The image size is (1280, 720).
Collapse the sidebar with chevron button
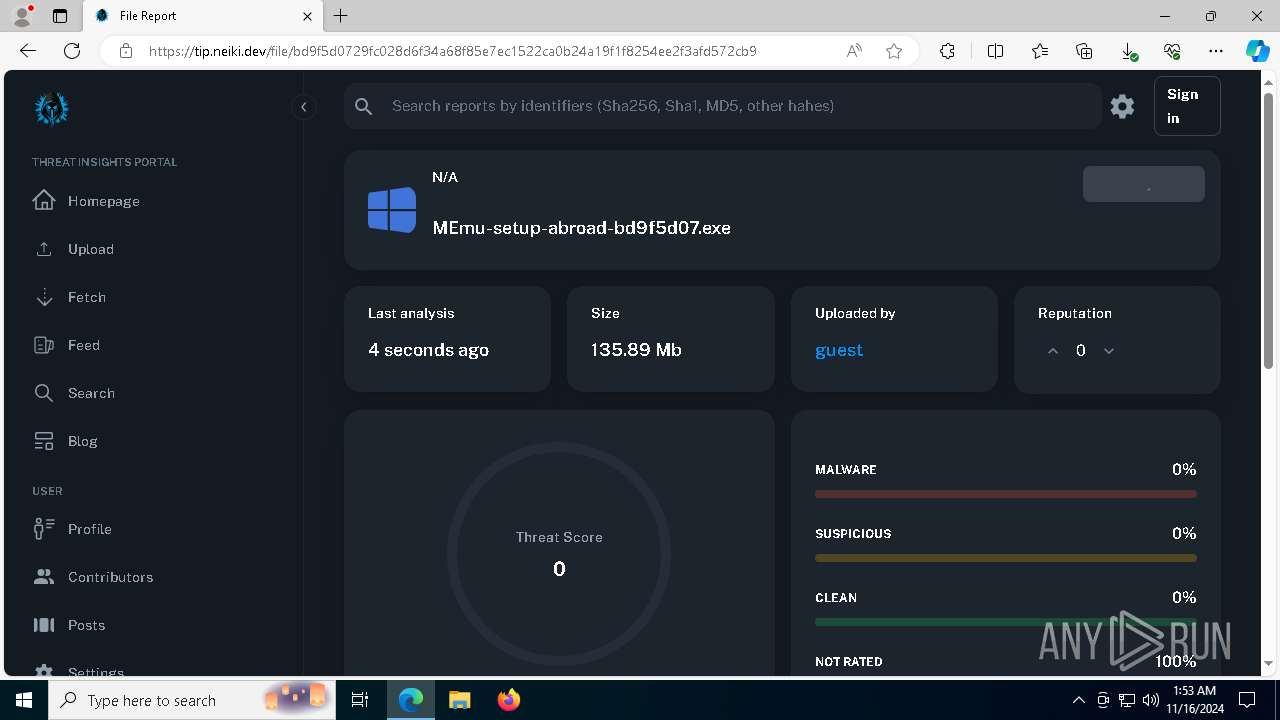pyautogui.click(x=303, y=107)
